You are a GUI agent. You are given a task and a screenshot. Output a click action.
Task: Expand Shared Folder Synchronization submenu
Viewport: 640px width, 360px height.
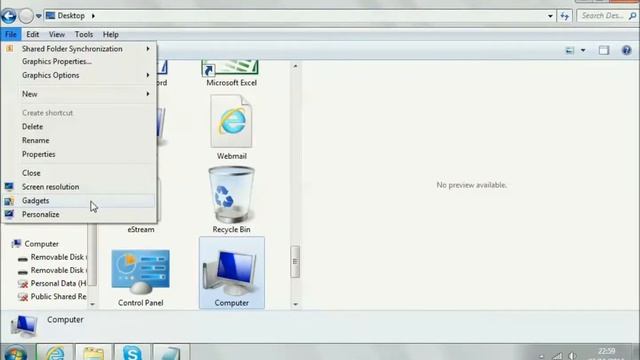[79, 49]
